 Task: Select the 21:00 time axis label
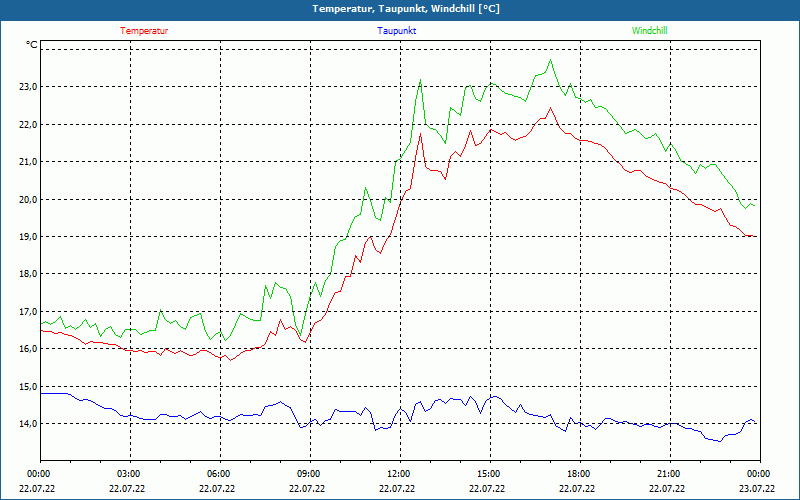tap(668, 474)
